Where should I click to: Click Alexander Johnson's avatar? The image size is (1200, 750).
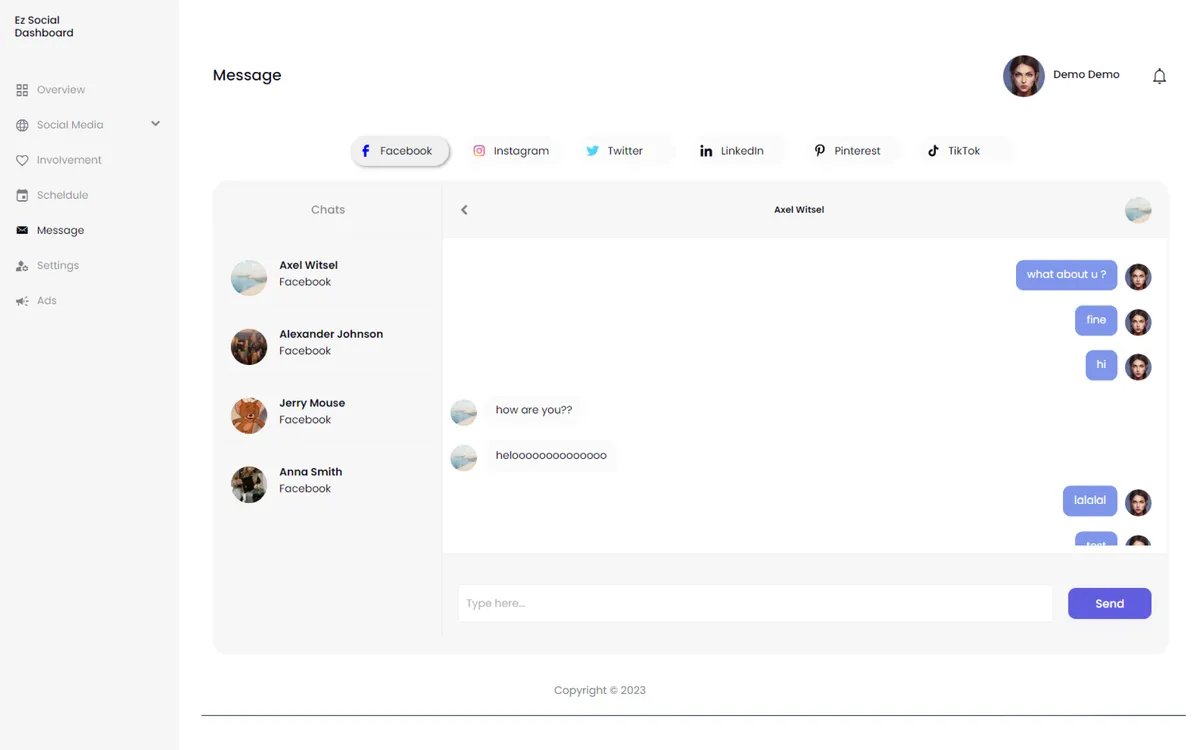(x=249, y=347)
